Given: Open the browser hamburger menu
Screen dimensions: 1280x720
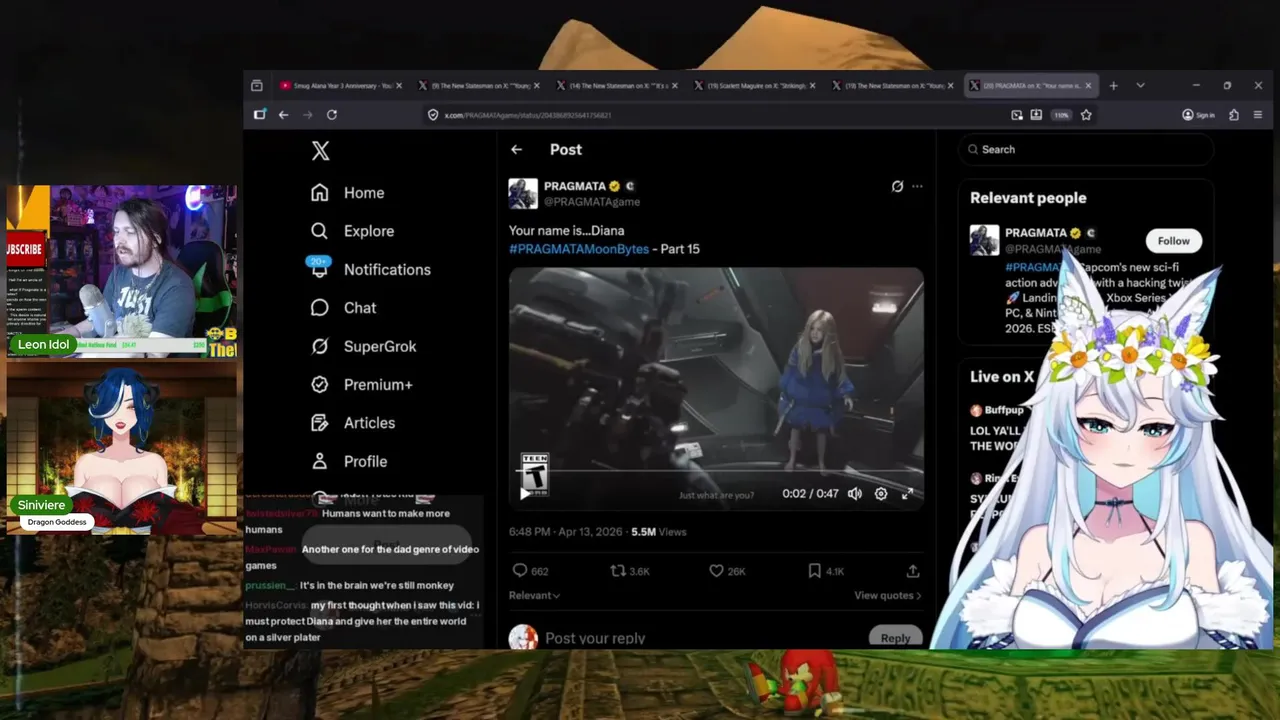Looking at the screenshot, I should click(x=1258, y=115).
